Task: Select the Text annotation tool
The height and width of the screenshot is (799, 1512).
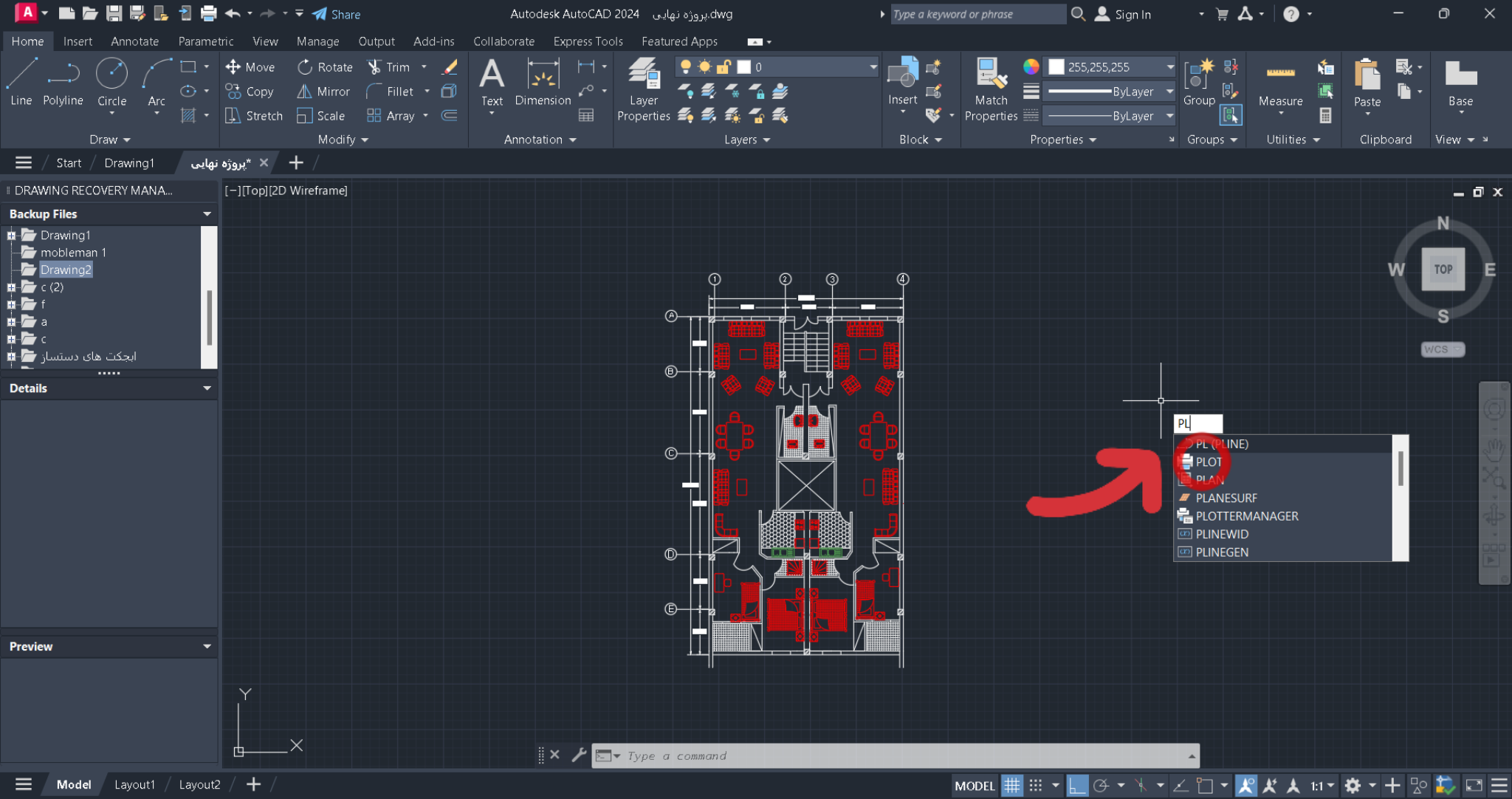Action: (492, 82)
